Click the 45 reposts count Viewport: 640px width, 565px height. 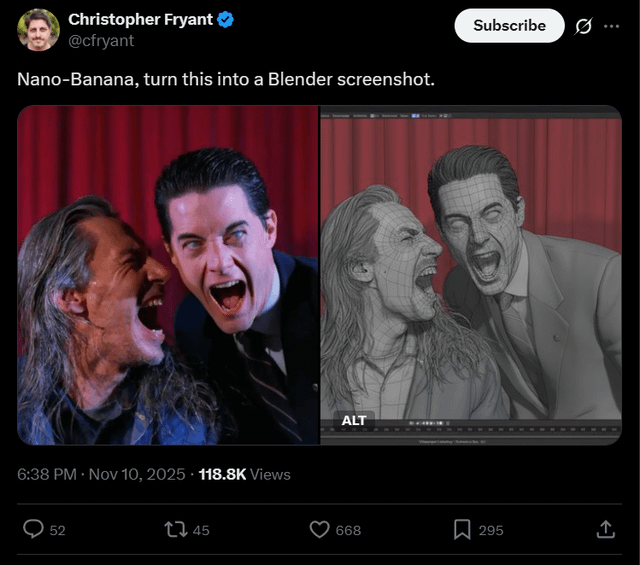tap(201, 530)
